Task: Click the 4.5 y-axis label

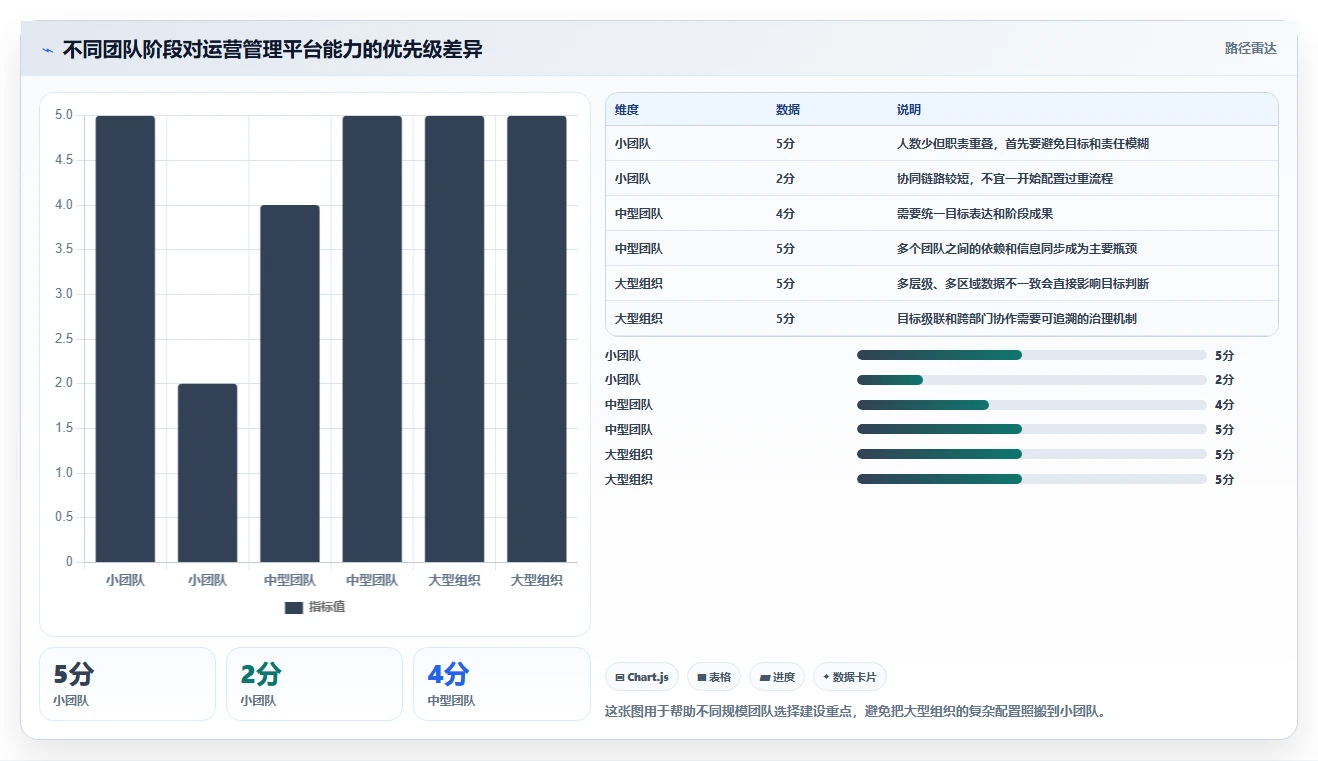Action: coord(63,160)
